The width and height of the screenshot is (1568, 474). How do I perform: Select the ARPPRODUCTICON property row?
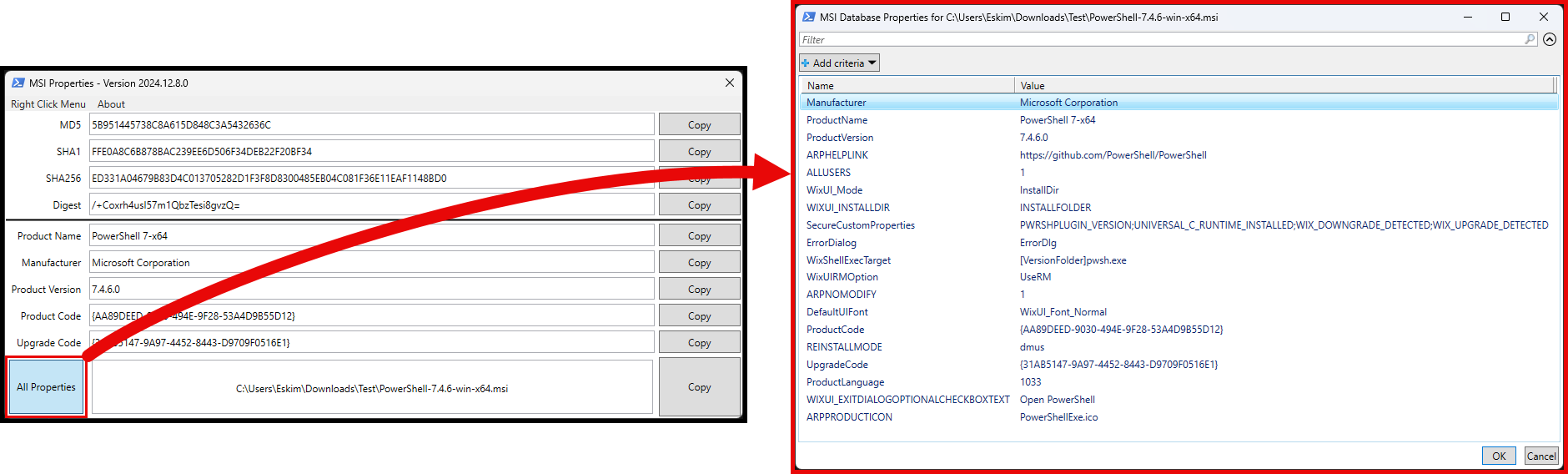[x=1179, y=416]
